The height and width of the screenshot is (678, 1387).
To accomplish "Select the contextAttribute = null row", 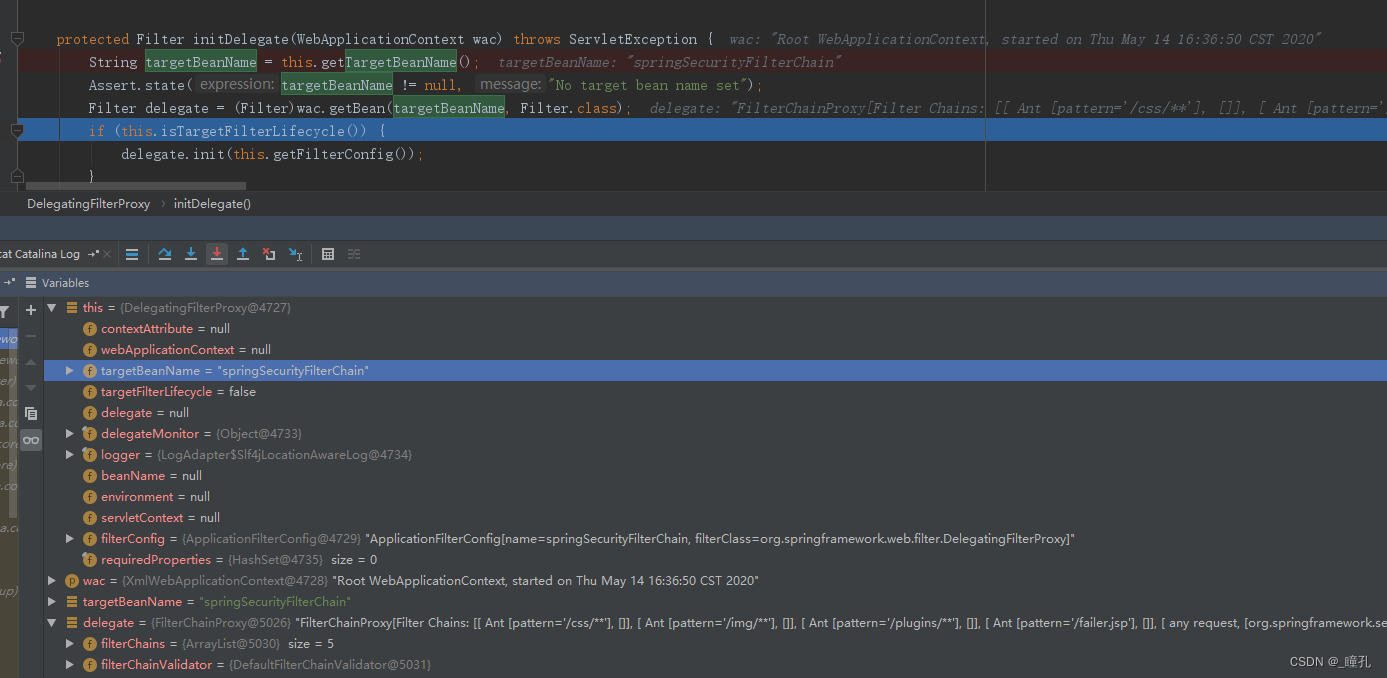I will [715, 329].
